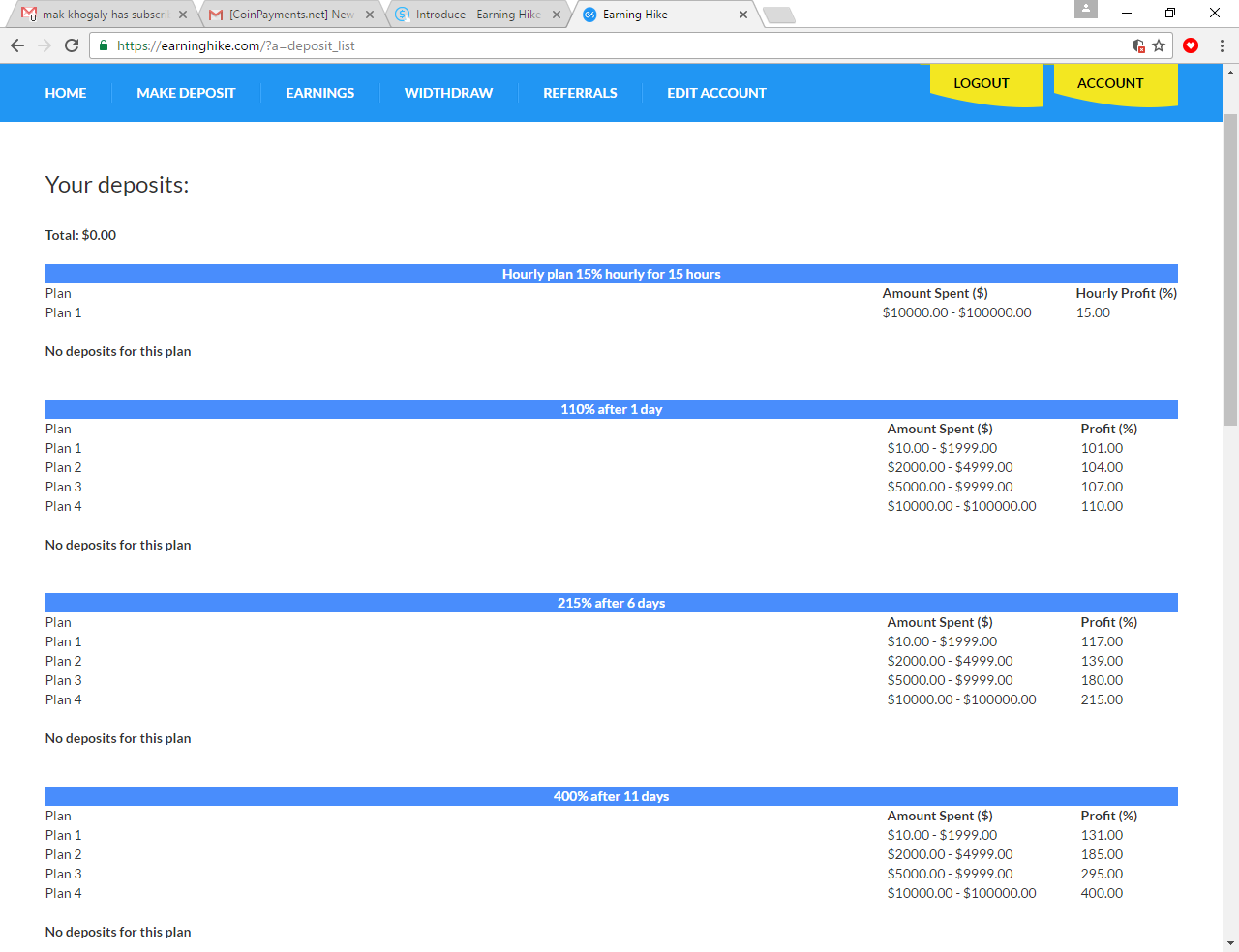Click 'Amount Spent ($)' in the 215% section
Screen dimensions: 1239x952
pyautogui.click(x=940, y=622)
